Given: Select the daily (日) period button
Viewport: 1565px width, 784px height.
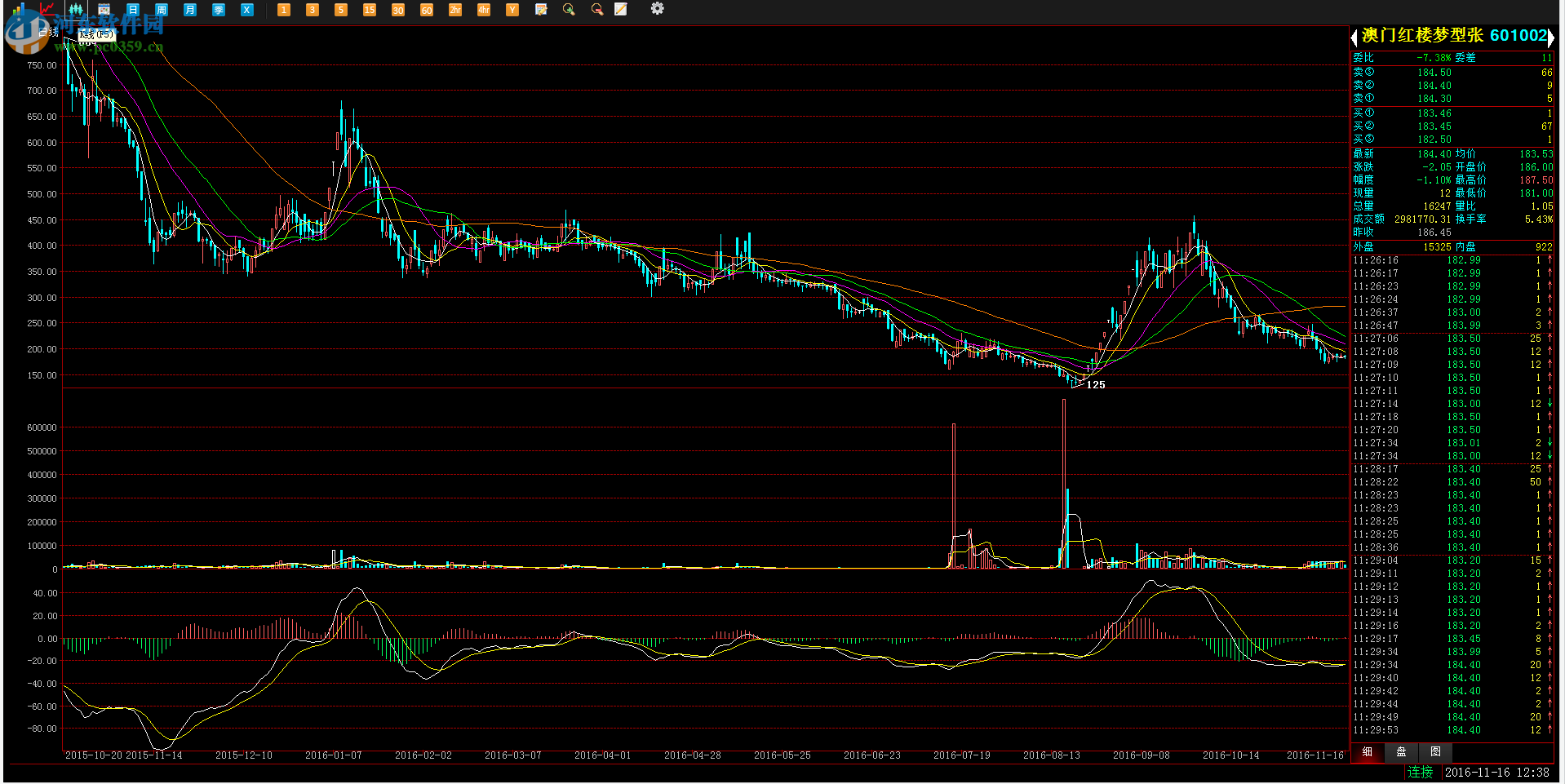Looking at the screenshot, I should point(133,10).
